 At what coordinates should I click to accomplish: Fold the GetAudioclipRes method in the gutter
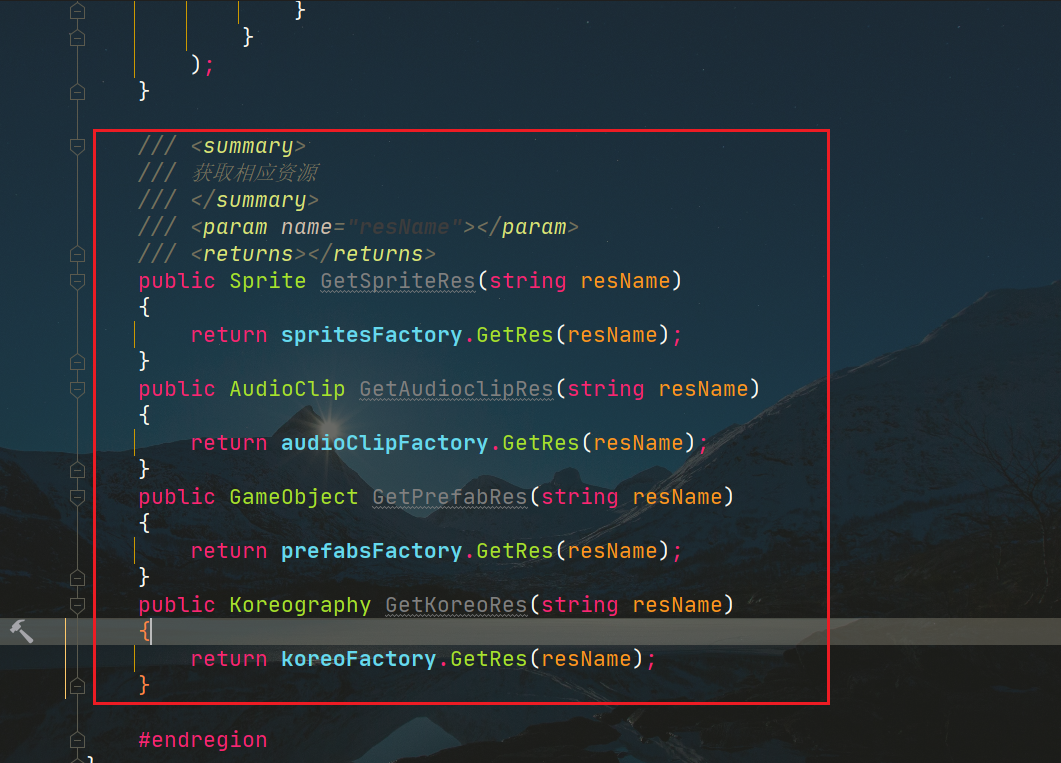[77, 389]
